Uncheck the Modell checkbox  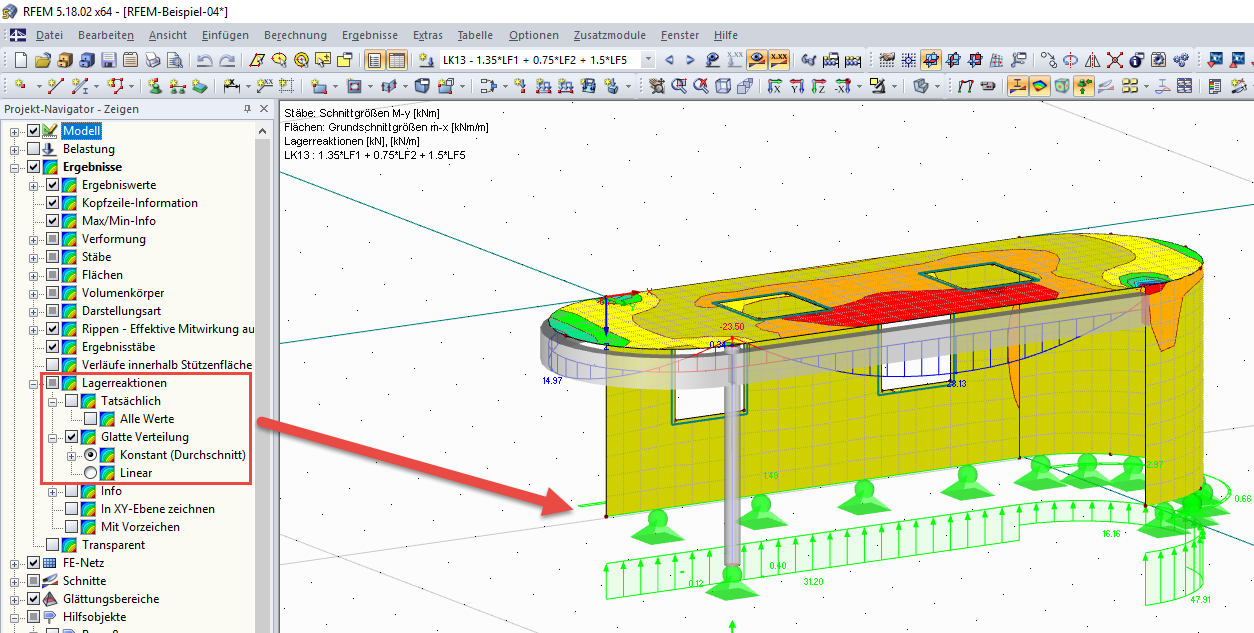tap(34, 131)
